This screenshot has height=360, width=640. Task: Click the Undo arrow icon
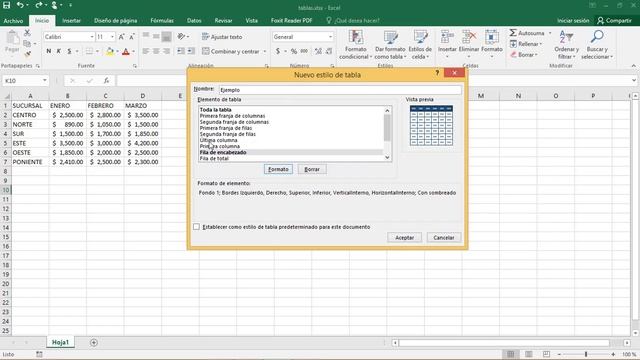pyautogui.click(x=20, y=5)
